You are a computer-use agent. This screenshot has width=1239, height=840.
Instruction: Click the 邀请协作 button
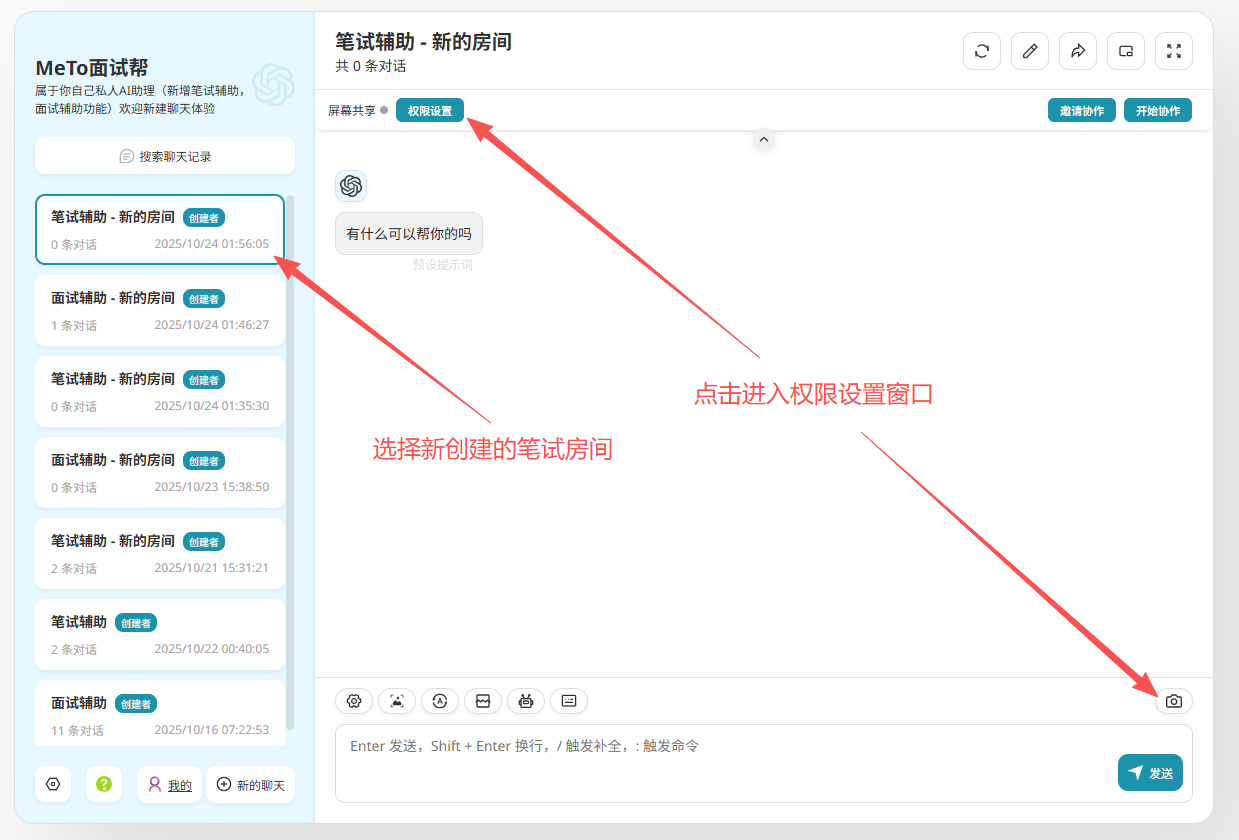(1082, 111)
